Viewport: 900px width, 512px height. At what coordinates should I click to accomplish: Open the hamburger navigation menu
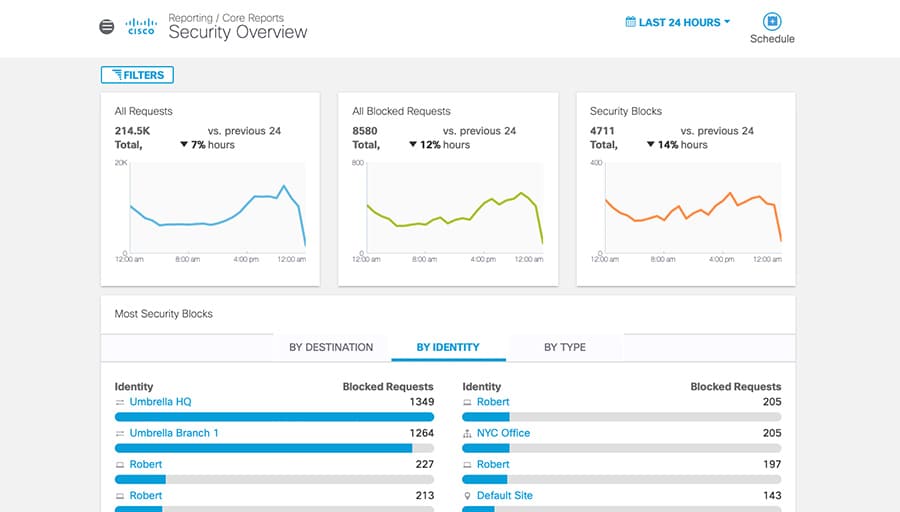pyautogui.click(x=107, y=26)
